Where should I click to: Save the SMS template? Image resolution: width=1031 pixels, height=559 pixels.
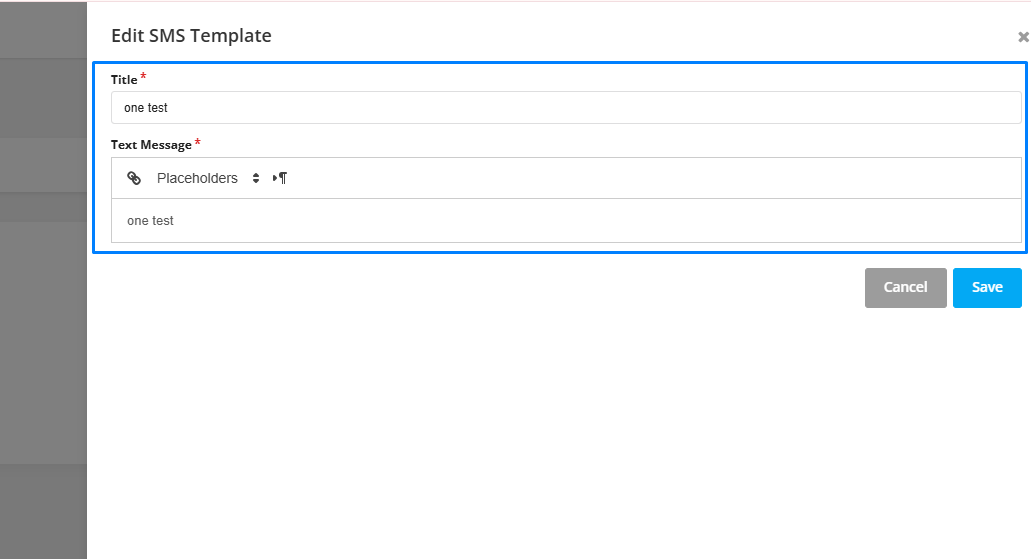[987, 287]
